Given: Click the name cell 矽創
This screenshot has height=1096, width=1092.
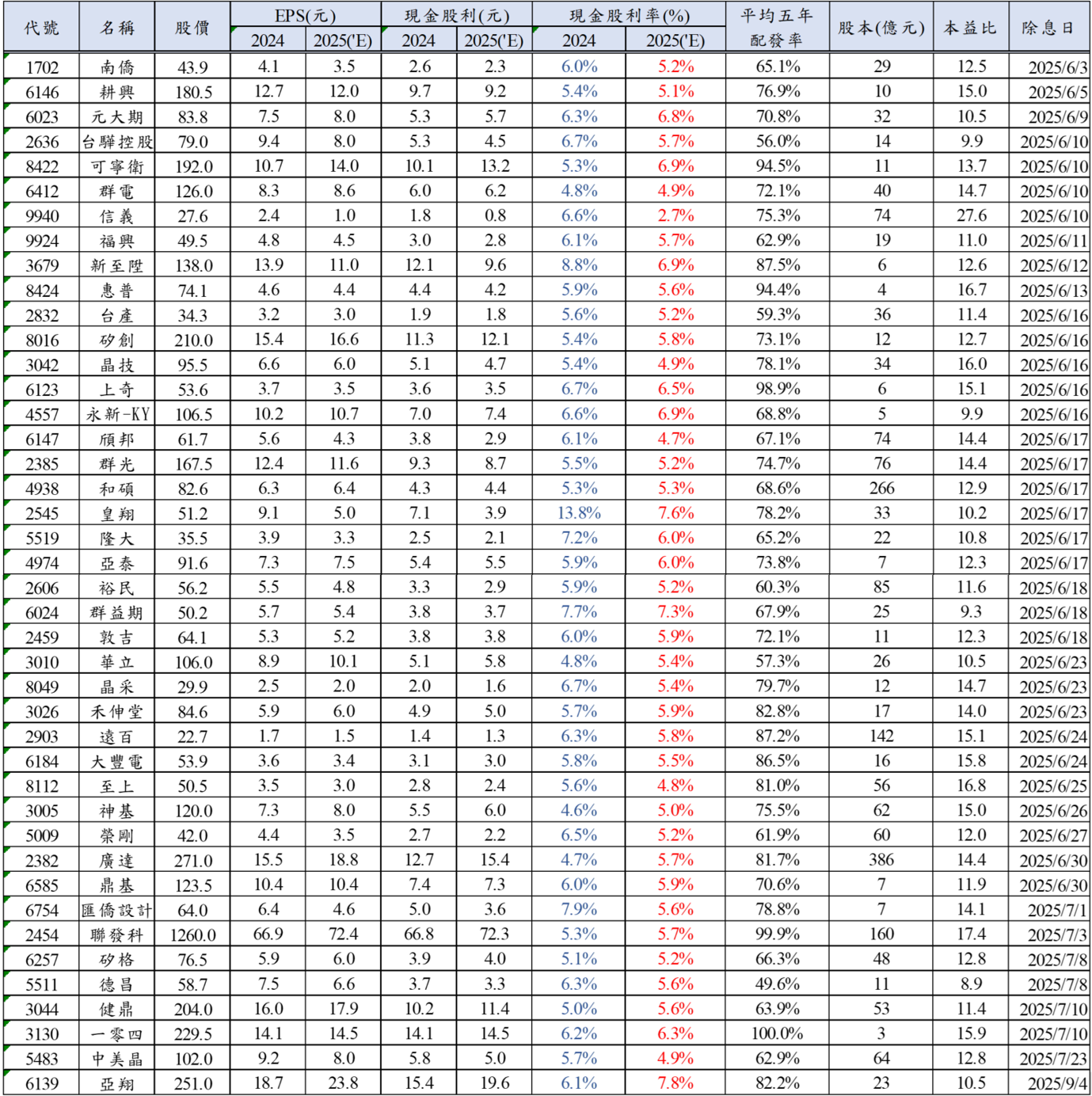Looking at the screenshot, I should point(117,340).
